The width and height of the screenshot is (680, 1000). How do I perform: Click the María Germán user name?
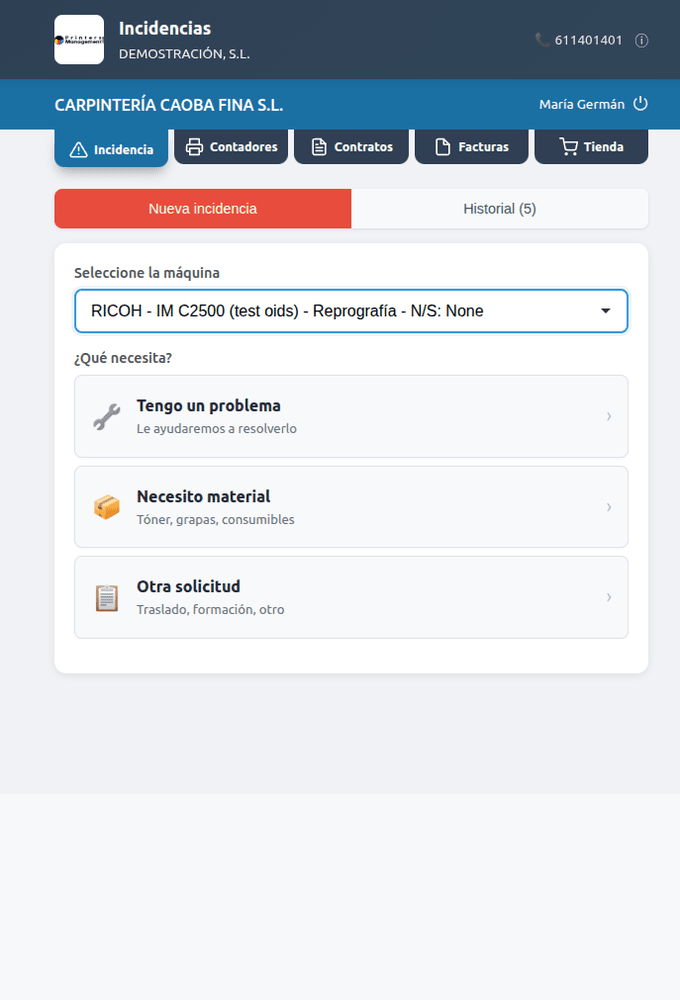click(x=582, y=105)
